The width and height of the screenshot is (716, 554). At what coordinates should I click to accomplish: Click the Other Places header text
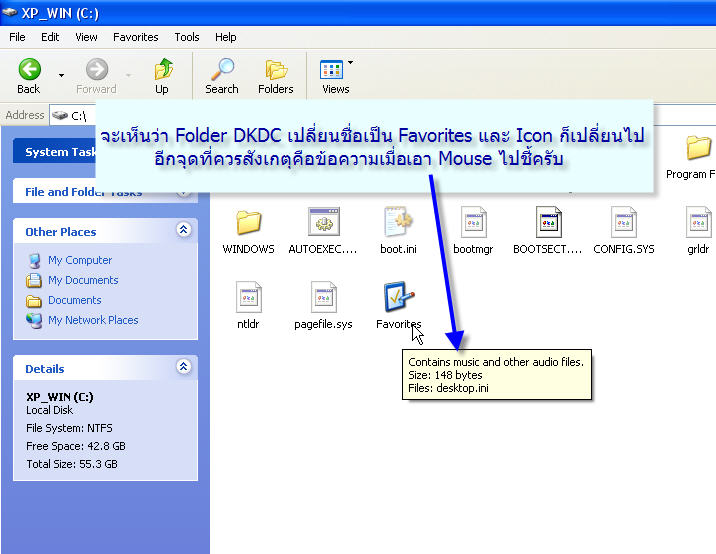[x=61, y=232]
